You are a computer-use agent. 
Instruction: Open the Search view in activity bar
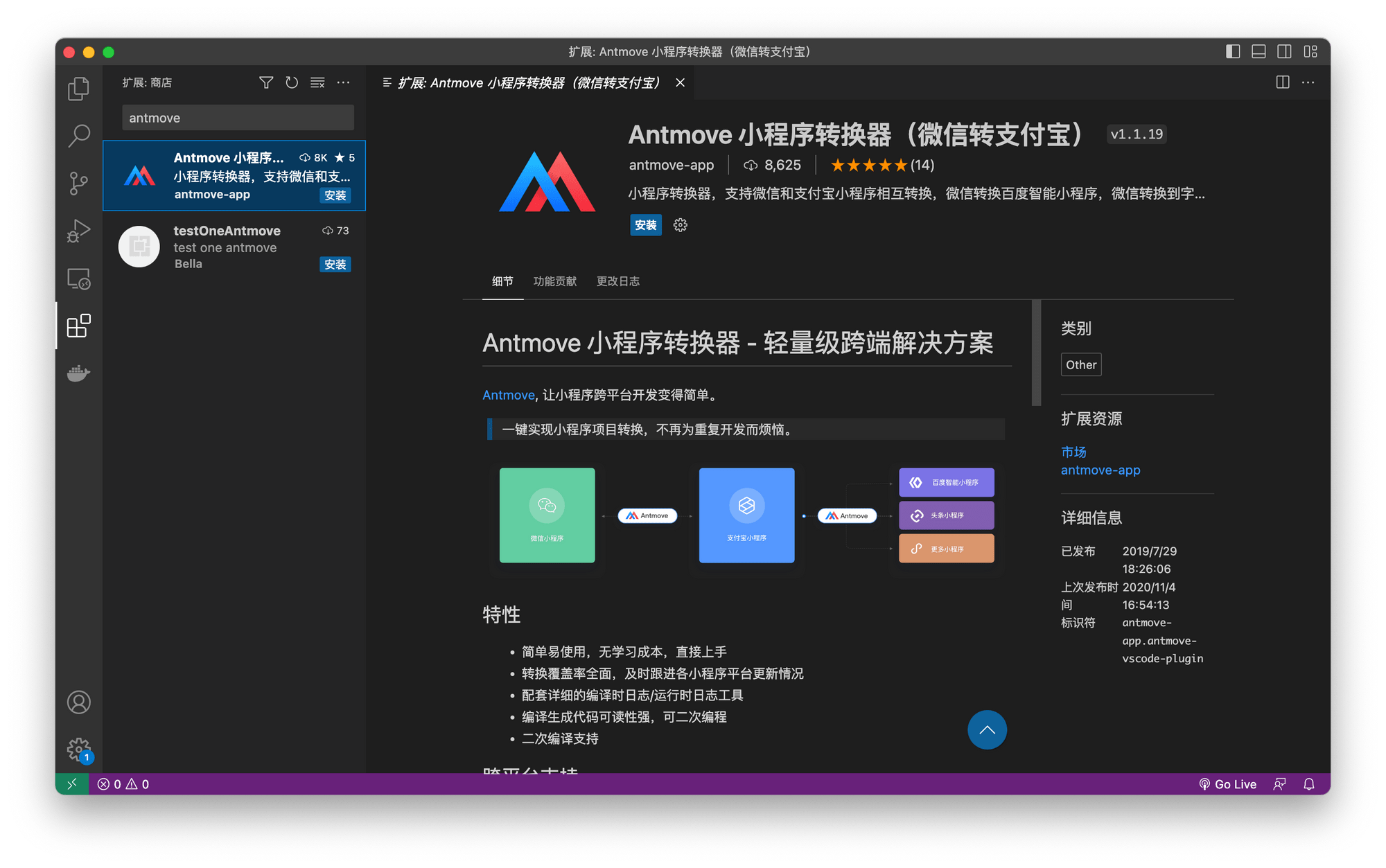(78, 135)
